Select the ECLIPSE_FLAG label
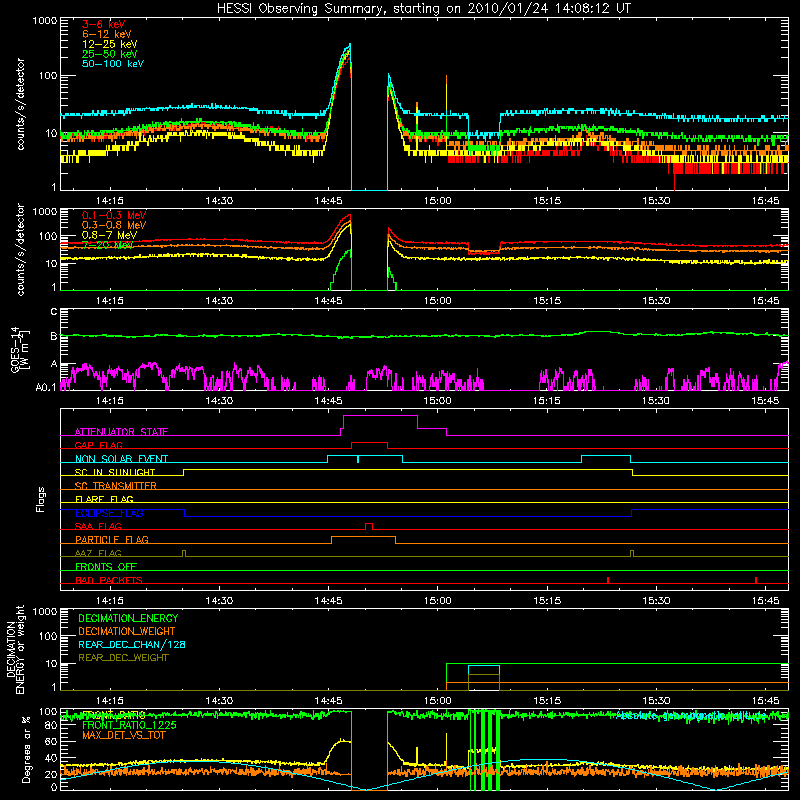The width and height of the screenshot is (800, 800). coord(109,513)
